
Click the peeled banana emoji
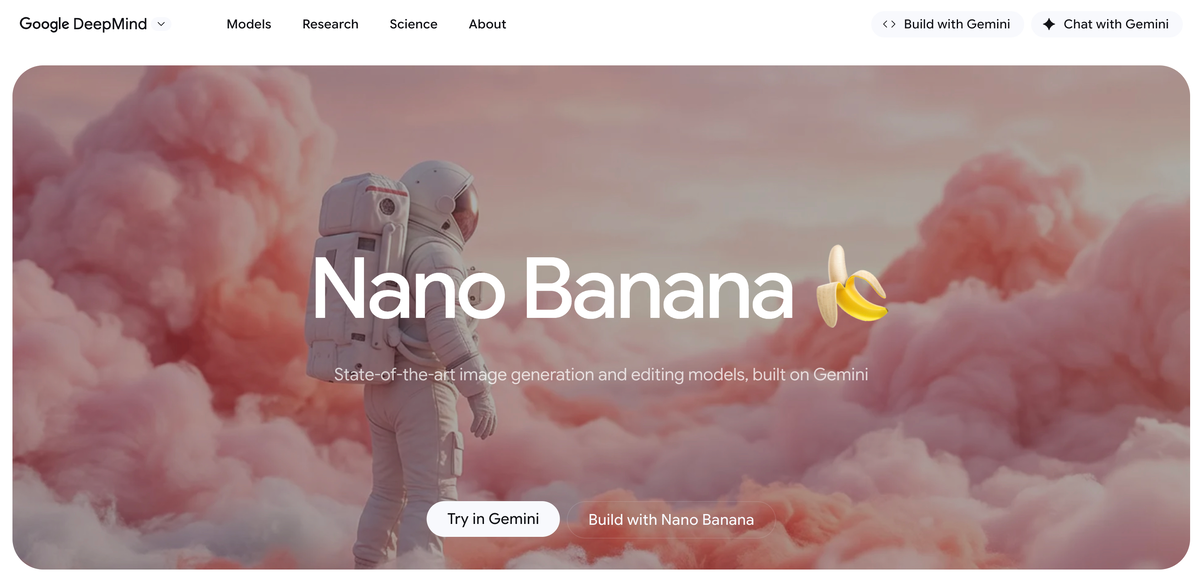click(851, 287)
